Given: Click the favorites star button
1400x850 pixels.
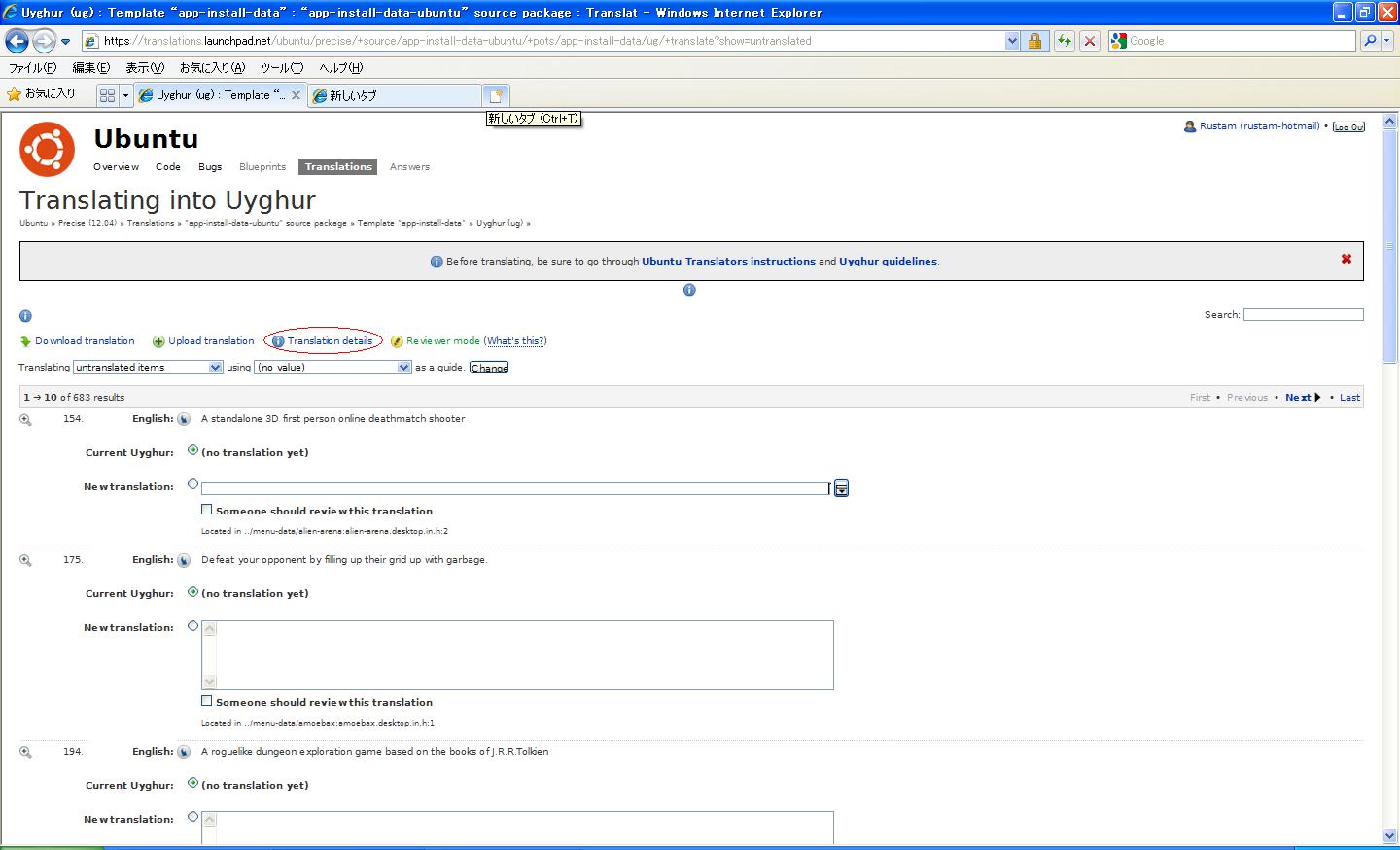Looking at the screenshot, I should click(x=41, y=94).
